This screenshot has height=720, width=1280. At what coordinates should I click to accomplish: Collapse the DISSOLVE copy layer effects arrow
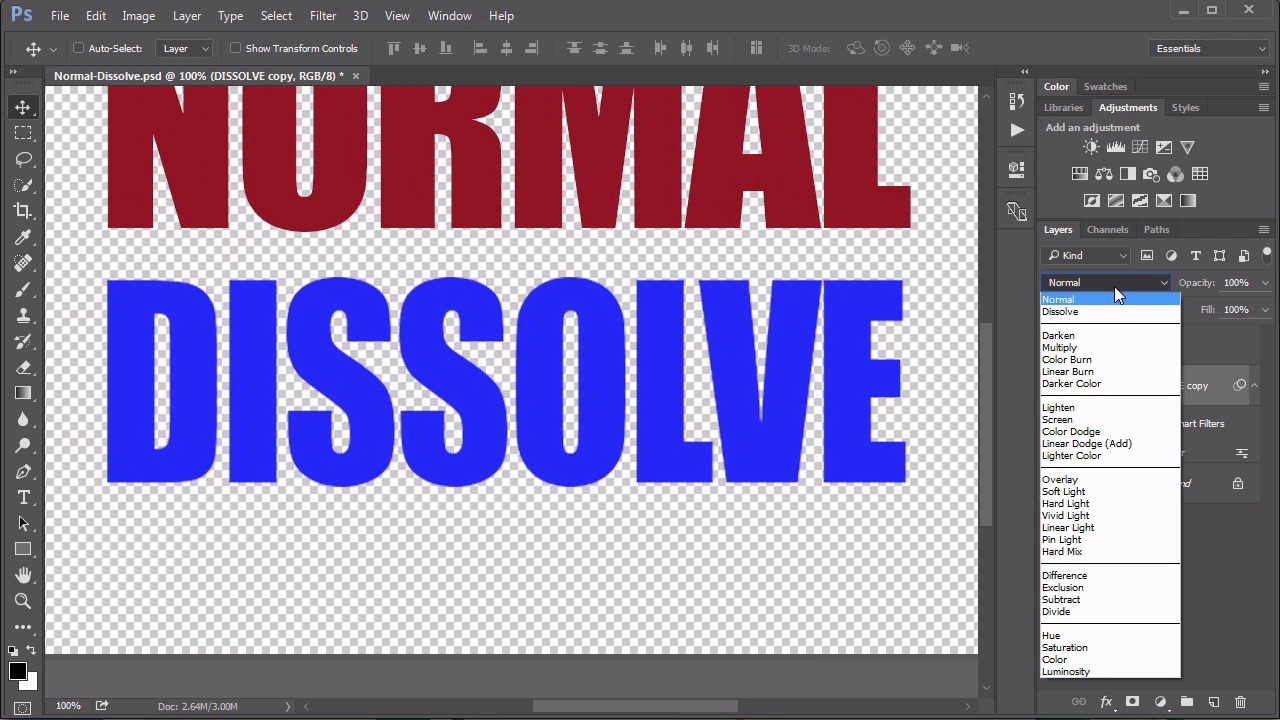tap(1254, 385)
